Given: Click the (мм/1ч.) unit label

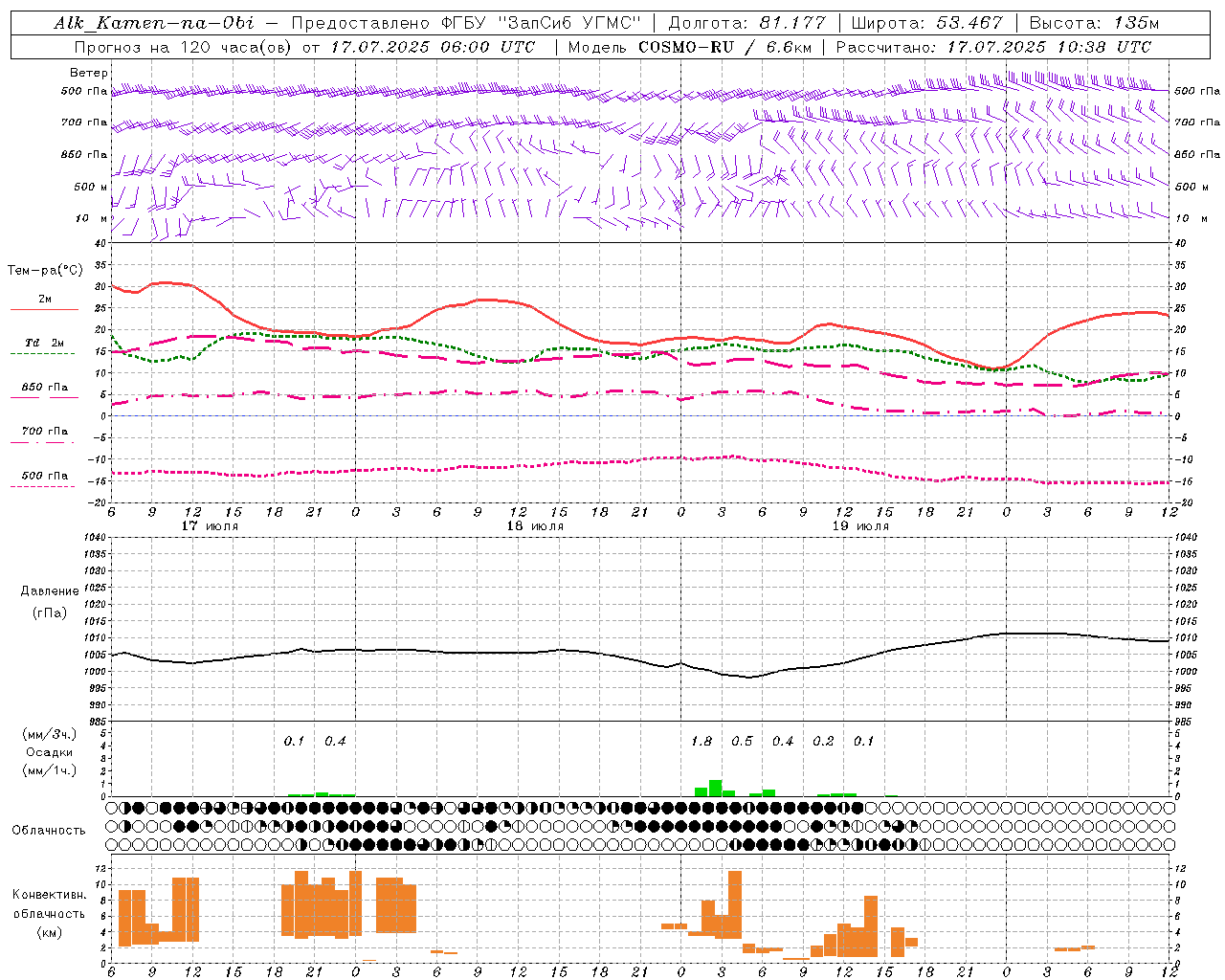Looking at the screenshot, I should click(x=49, y=770).
